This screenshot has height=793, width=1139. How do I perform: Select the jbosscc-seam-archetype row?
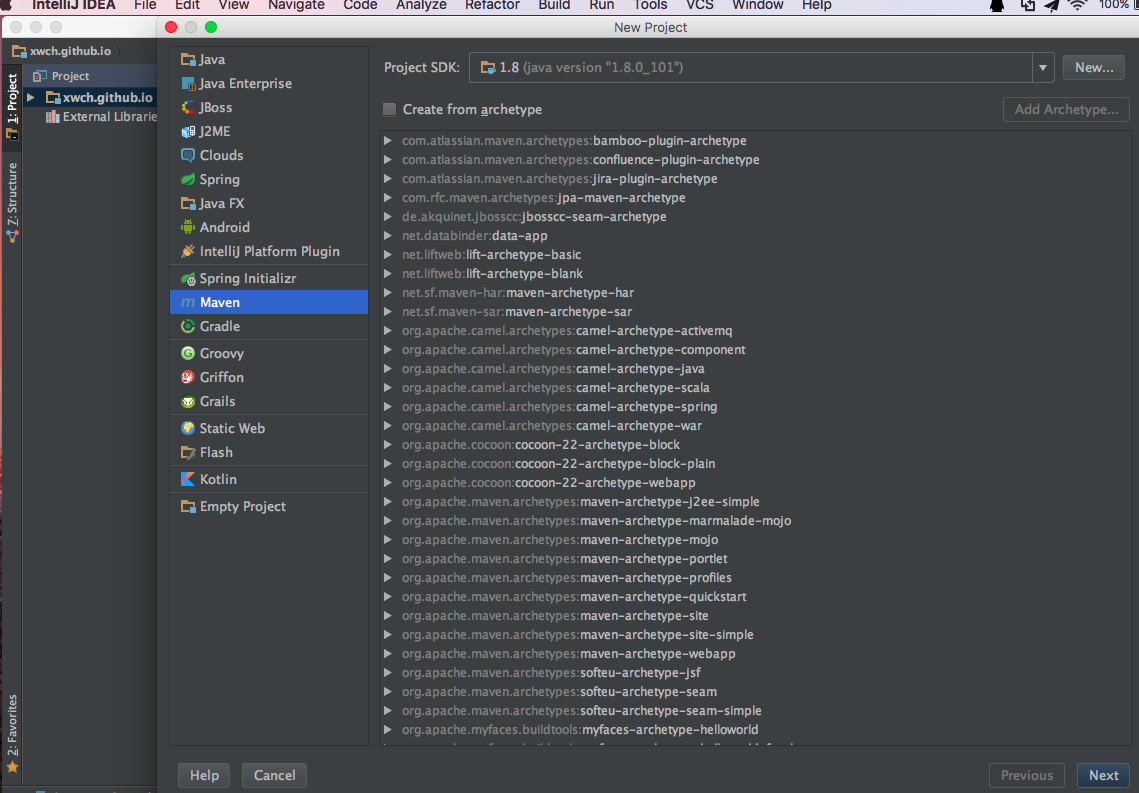tap(755, 216)
